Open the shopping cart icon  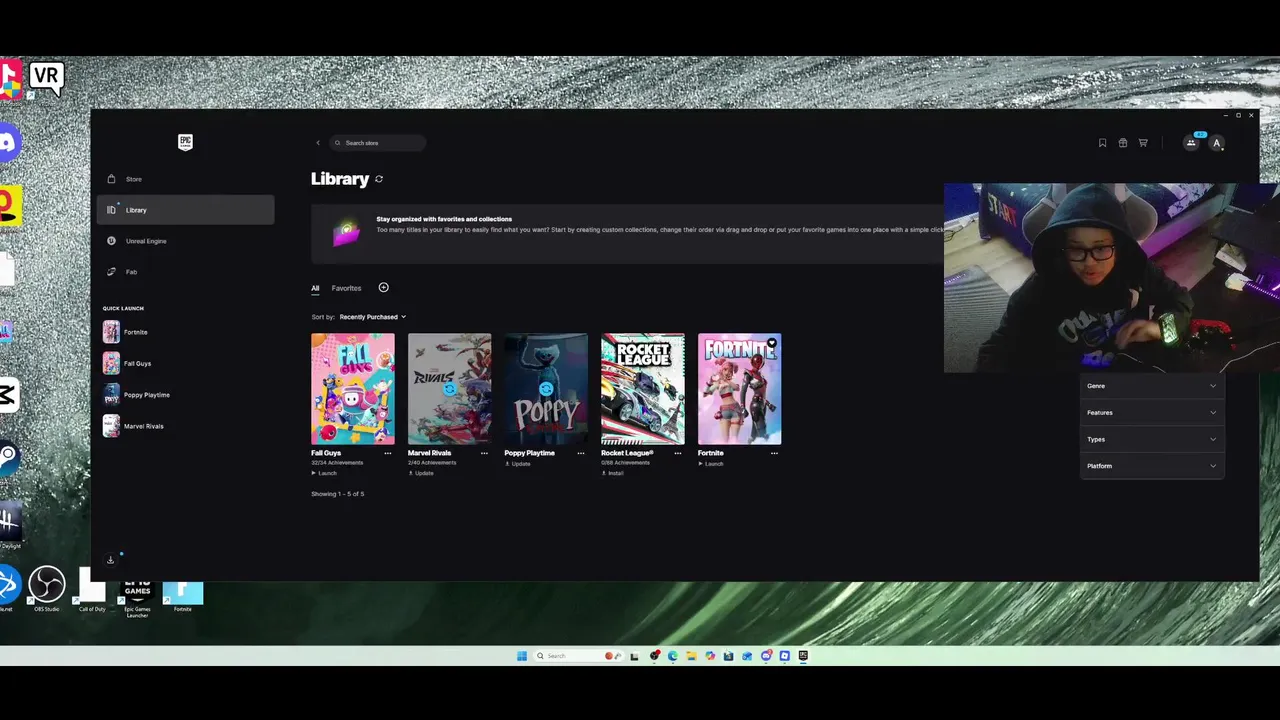1143,143
